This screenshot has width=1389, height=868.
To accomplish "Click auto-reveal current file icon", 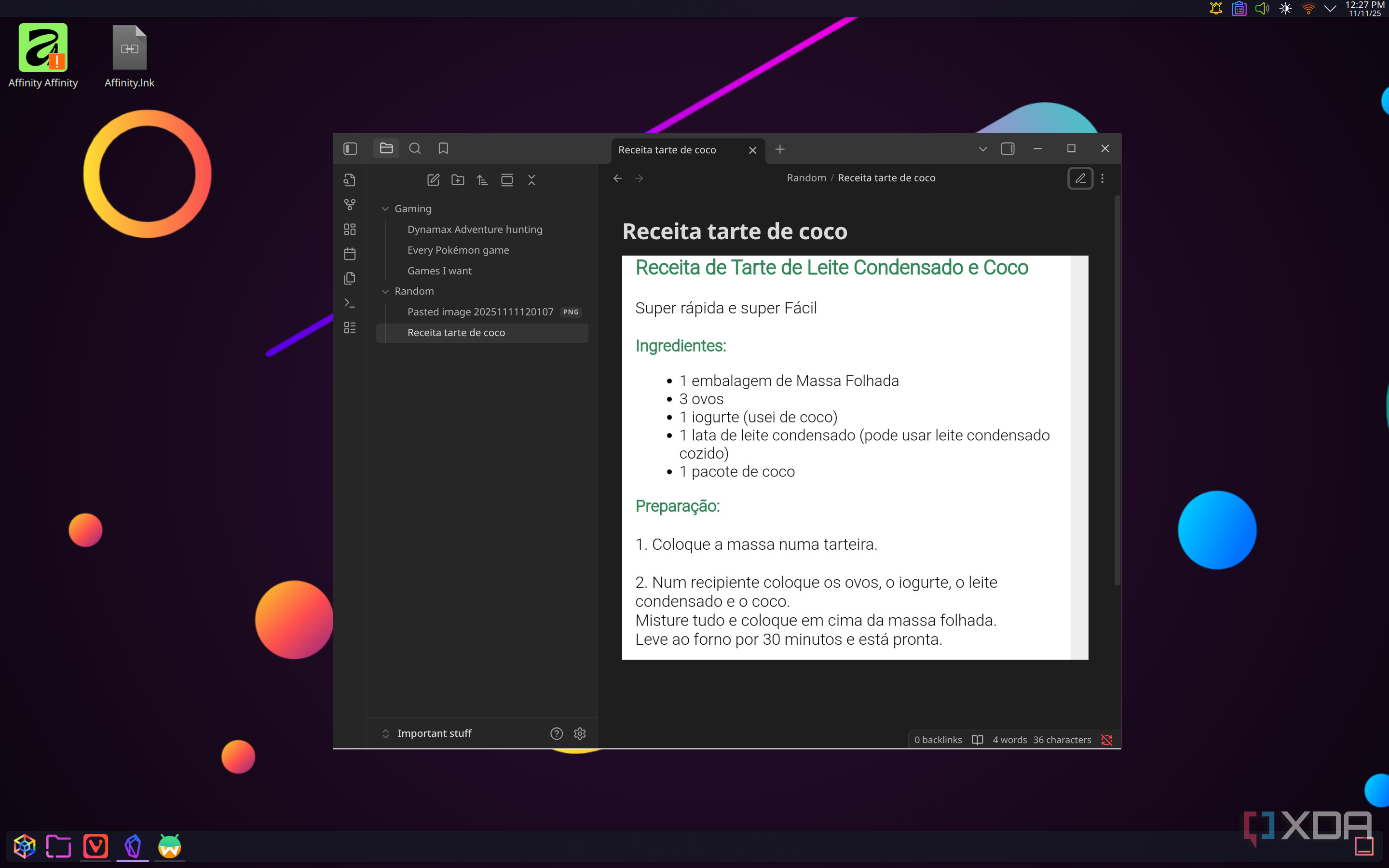I will [507, 180].
